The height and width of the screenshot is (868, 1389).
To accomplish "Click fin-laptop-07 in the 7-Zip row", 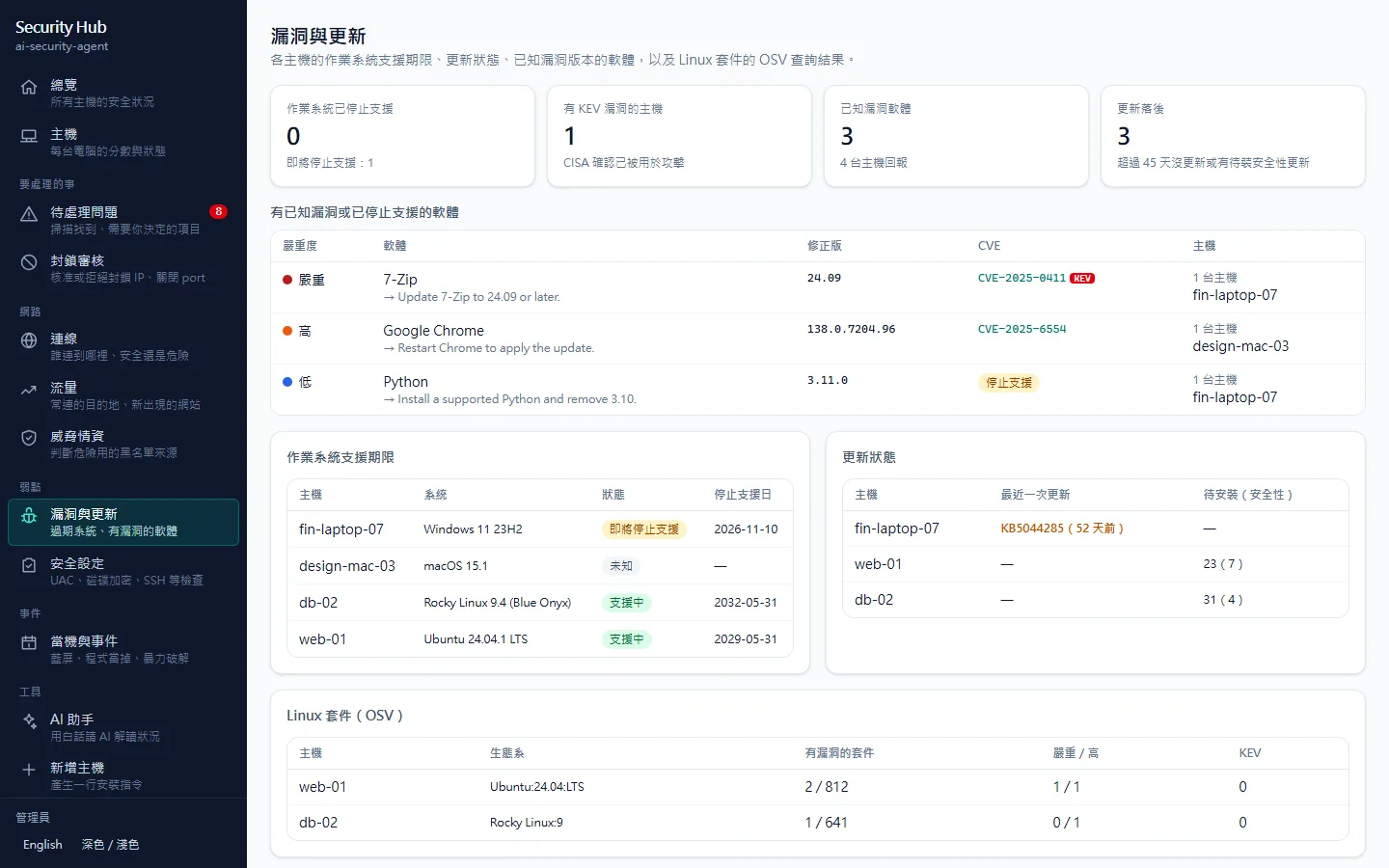I will point(1235,295).
